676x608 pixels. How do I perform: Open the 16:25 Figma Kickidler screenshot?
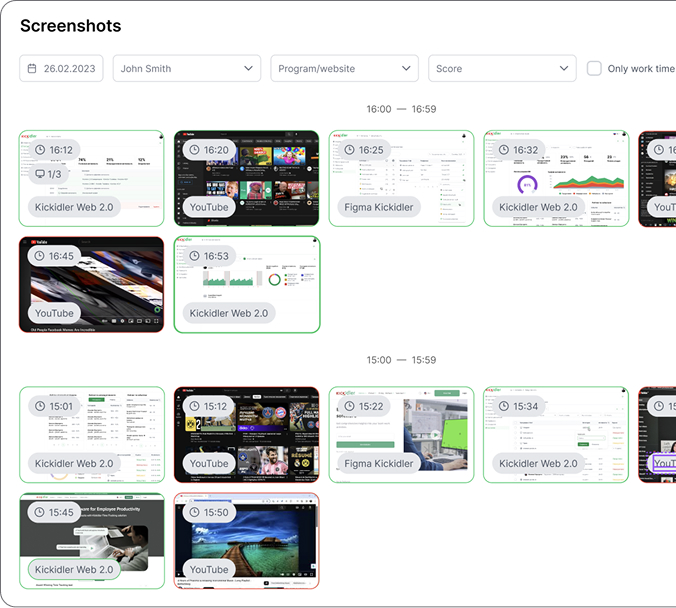click(401, 179)
